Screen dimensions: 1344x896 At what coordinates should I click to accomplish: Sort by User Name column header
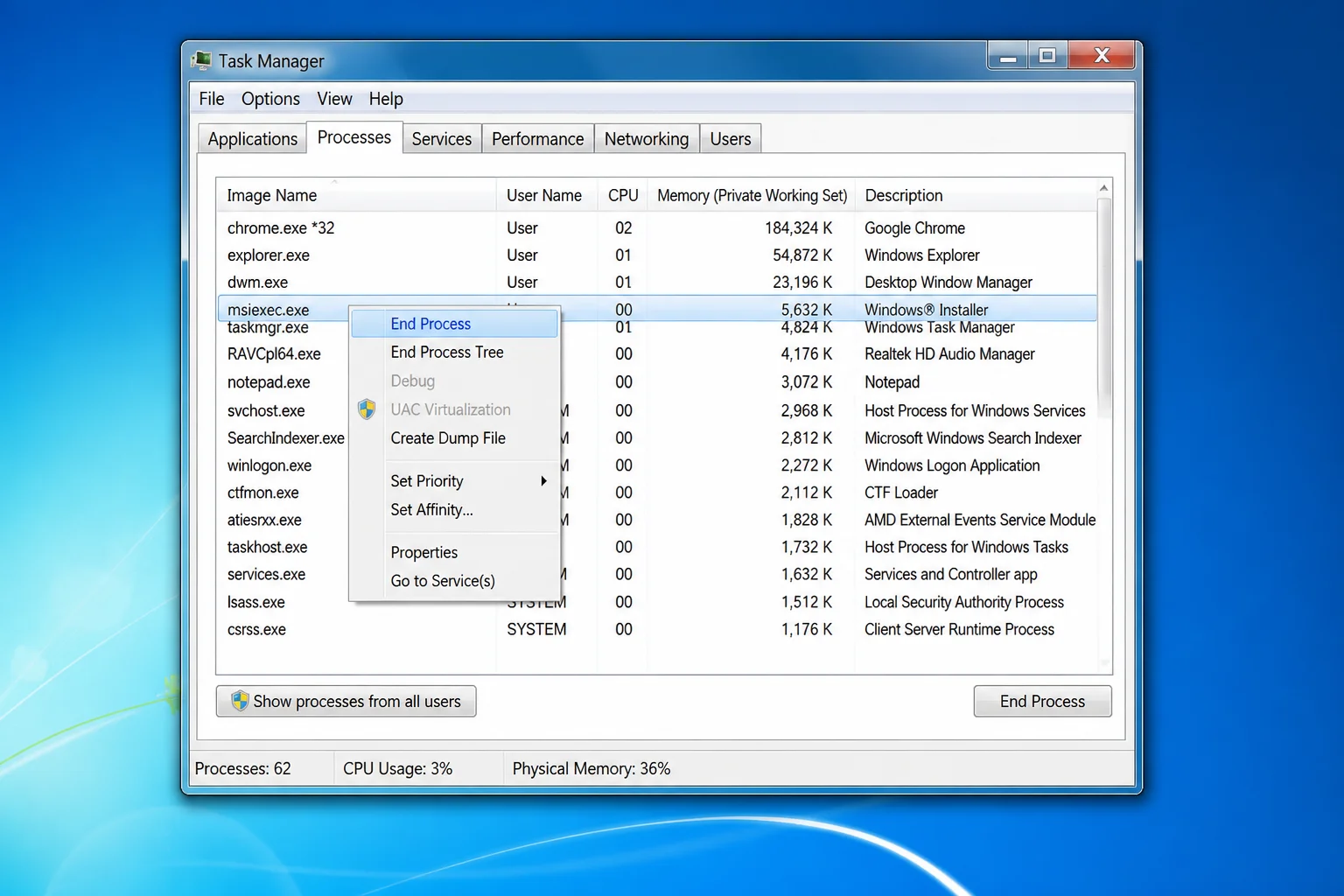pyautogui.click(x=547, y=195)
